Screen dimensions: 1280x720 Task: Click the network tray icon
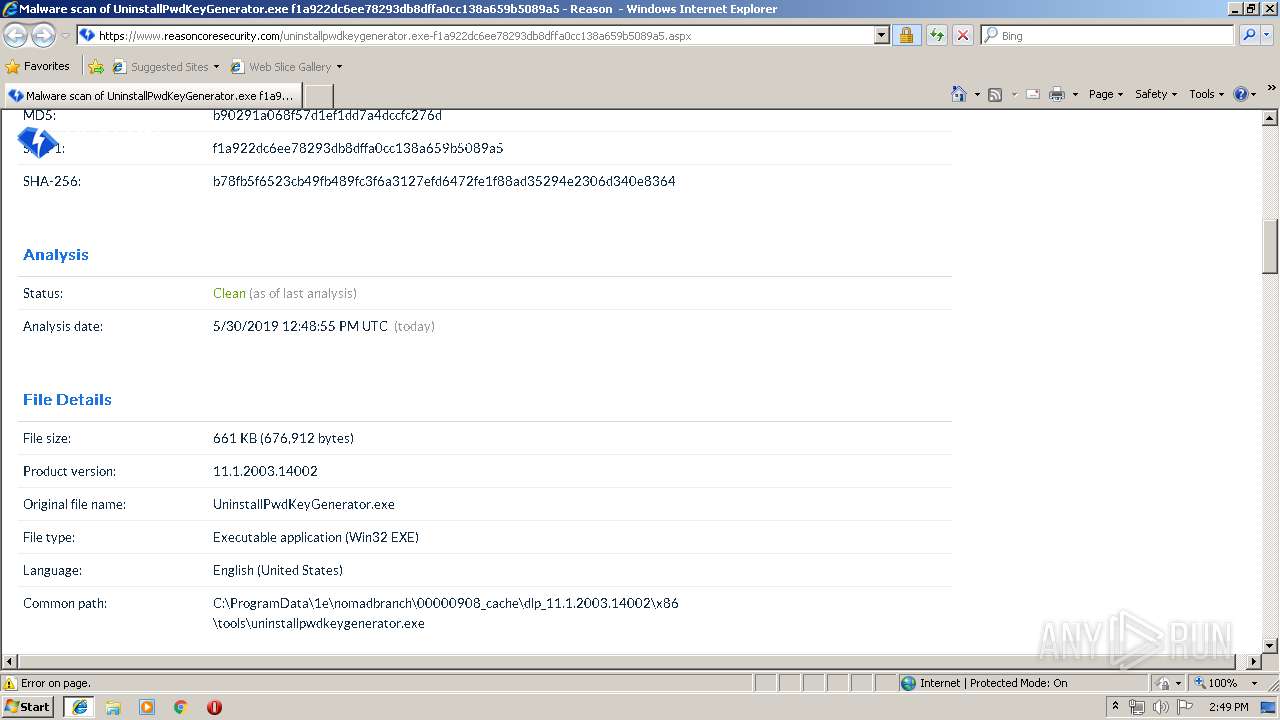pos(1137,707)
